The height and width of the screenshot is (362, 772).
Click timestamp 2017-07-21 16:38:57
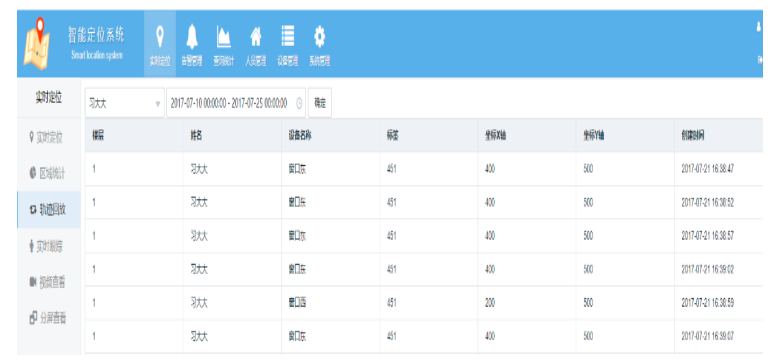[708, 236]
